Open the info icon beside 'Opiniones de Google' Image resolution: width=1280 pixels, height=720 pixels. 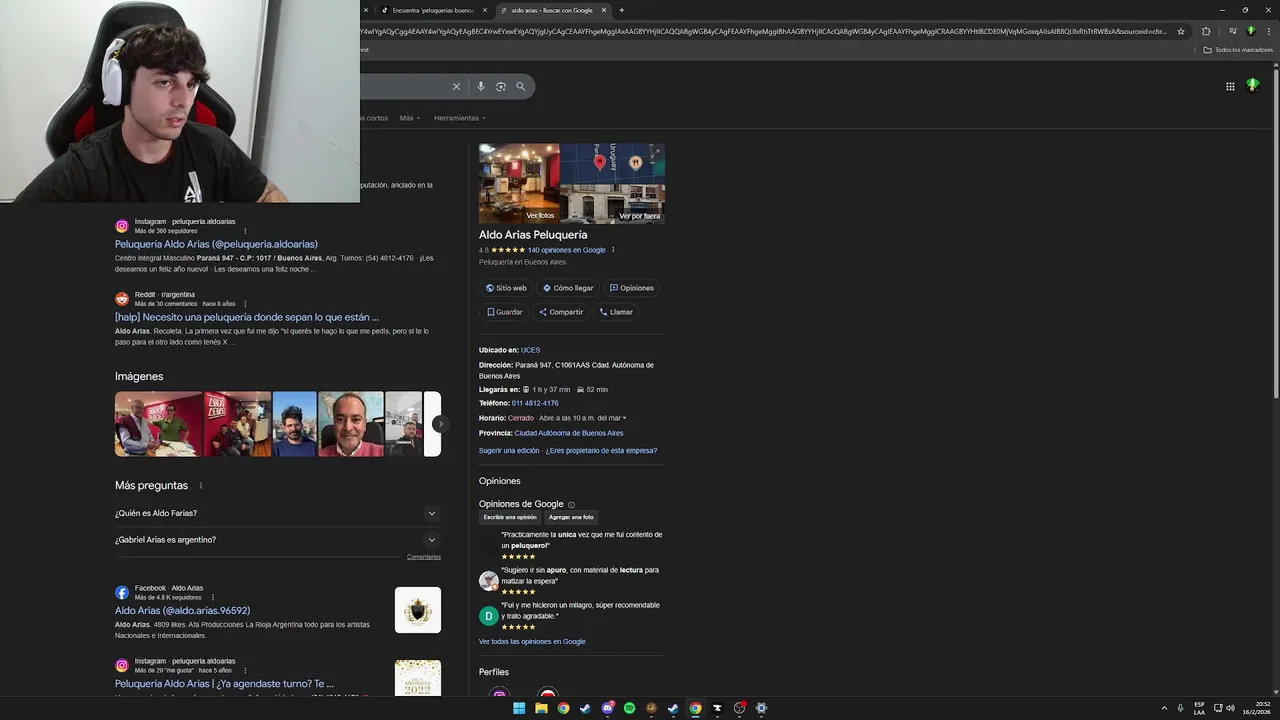571,505
